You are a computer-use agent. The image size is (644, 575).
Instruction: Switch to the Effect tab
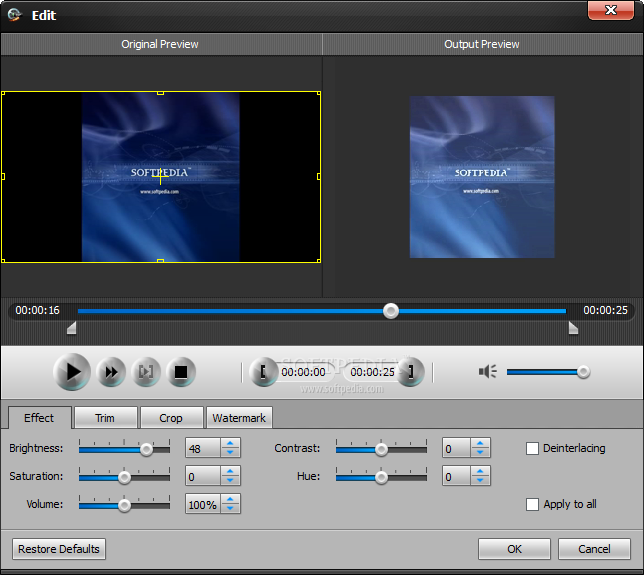(39, 418)
